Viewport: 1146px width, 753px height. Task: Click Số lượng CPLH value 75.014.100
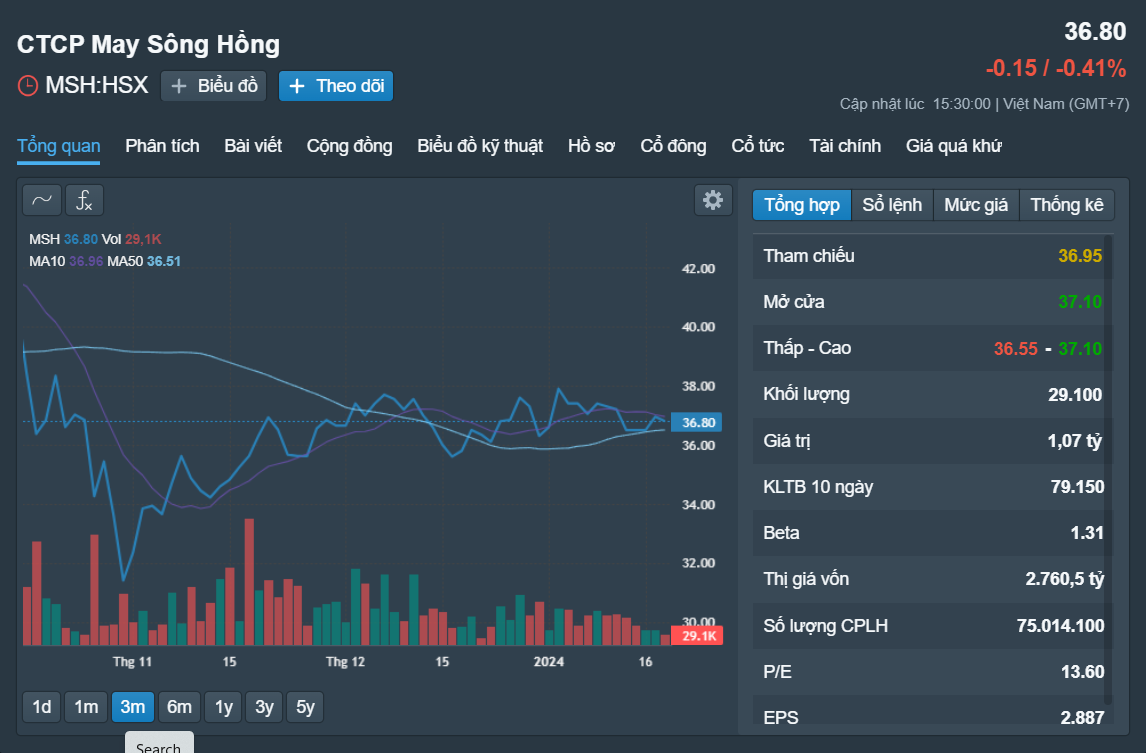point(1060,626)
